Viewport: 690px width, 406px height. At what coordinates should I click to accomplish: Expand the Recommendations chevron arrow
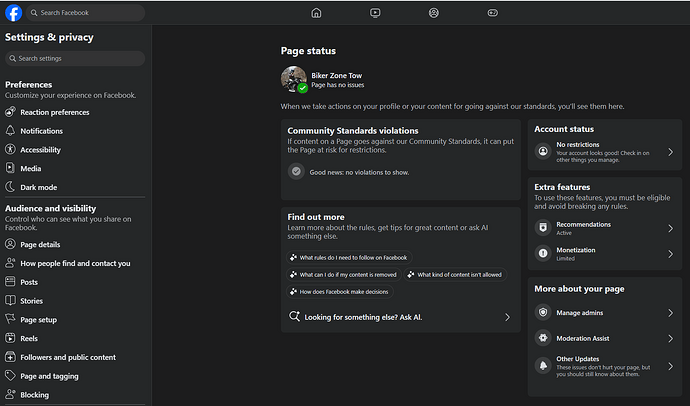(x=671, y=228)
